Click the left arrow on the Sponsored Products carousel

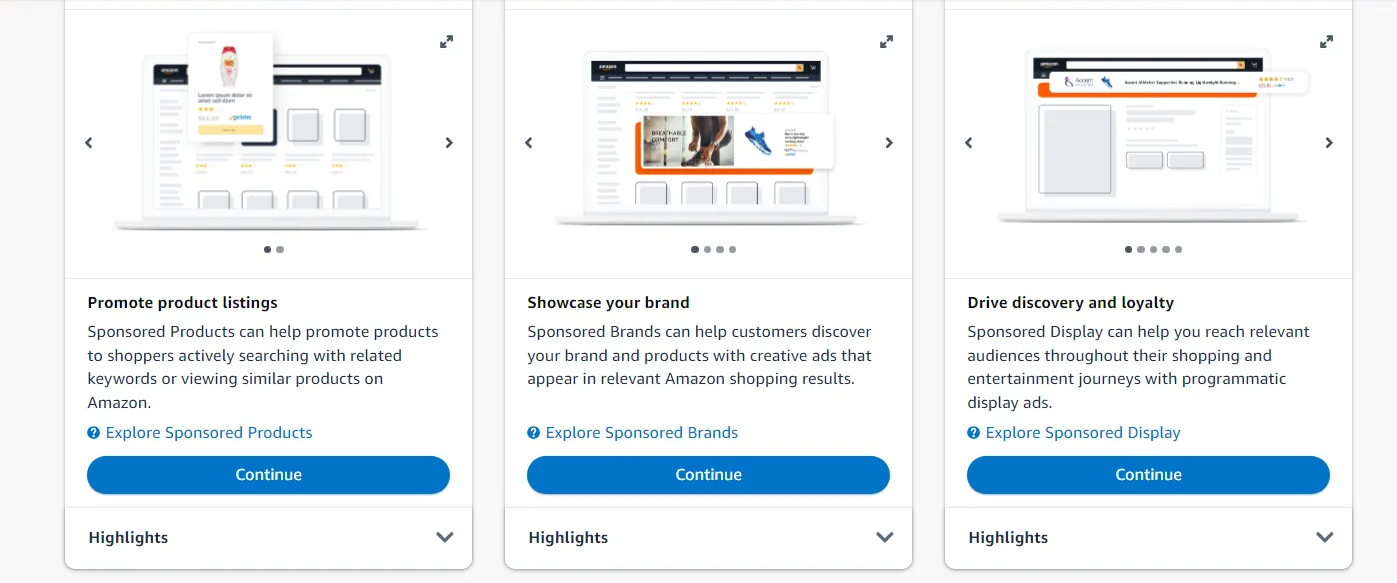point(88,142)
